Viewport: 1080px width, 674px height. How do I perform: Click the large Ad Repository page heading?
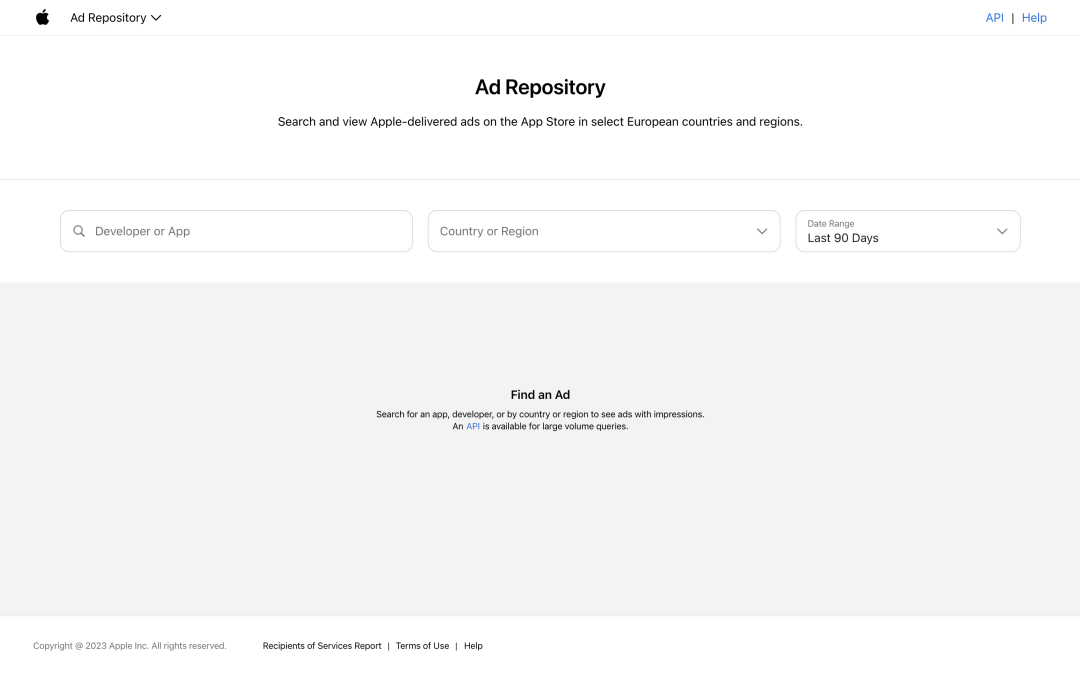[540, 87]
